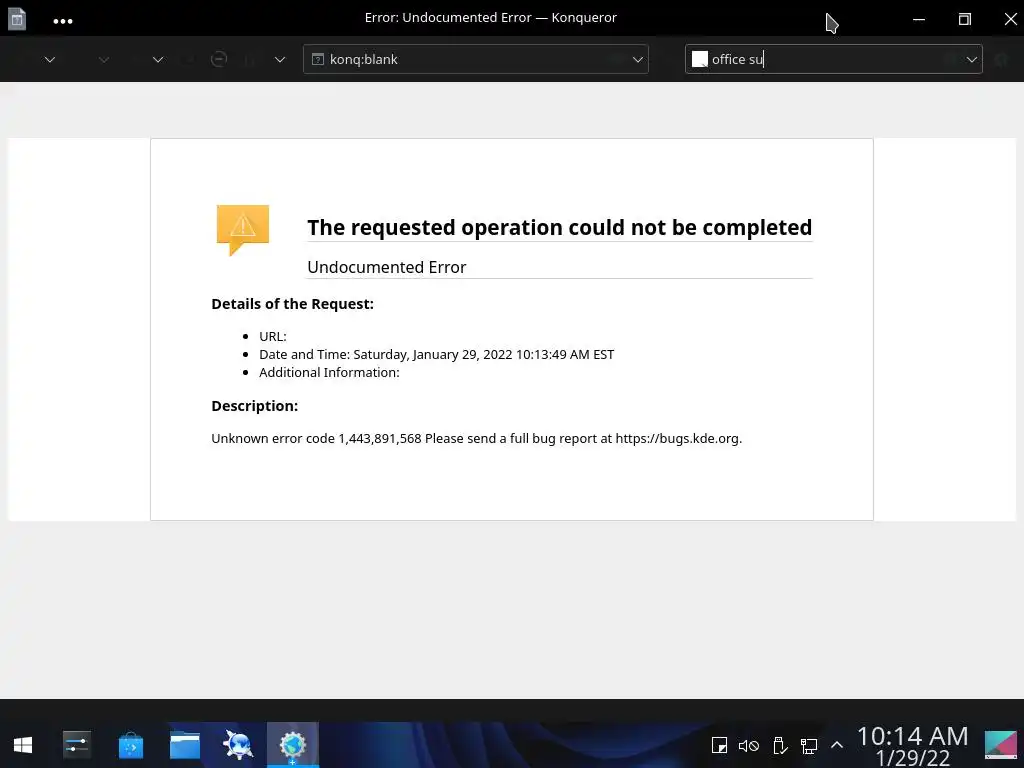The width and height of the screenshot is (1024, 768).
Task: Open the Start menu launcher in taskbar
Action: tap(23, 744)
